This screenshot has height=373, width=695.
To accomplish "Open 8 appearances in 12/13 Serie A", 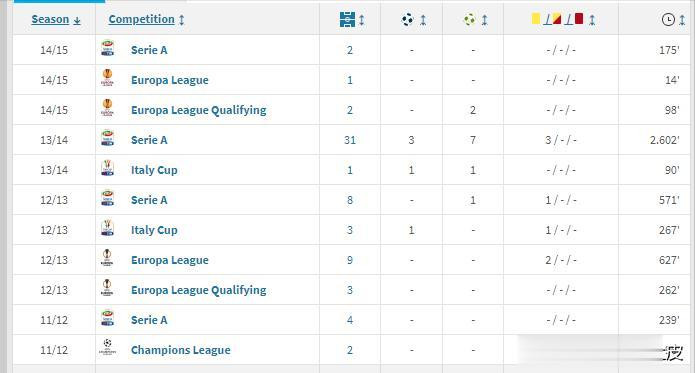I will [350, 200].
